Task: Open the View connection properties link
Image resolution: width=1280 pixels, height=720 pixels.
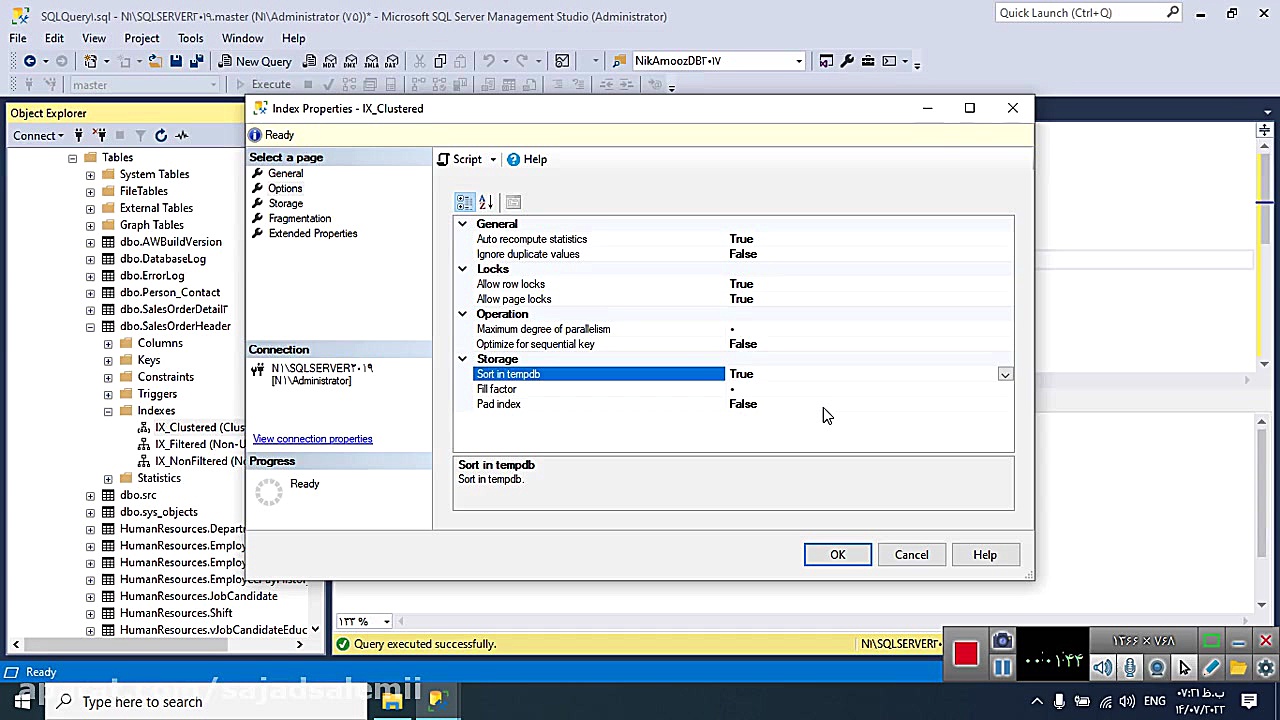Action: (312, 439)
